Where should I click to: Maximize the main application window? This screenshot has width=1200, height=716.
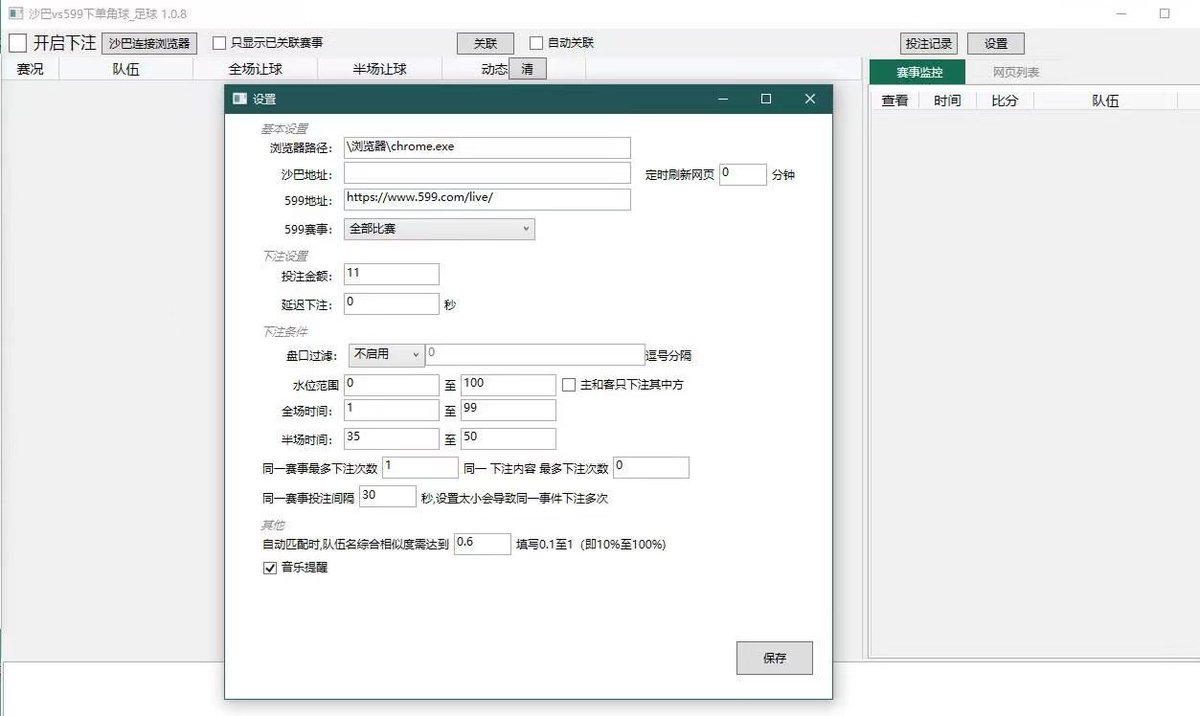(1165, 14)
